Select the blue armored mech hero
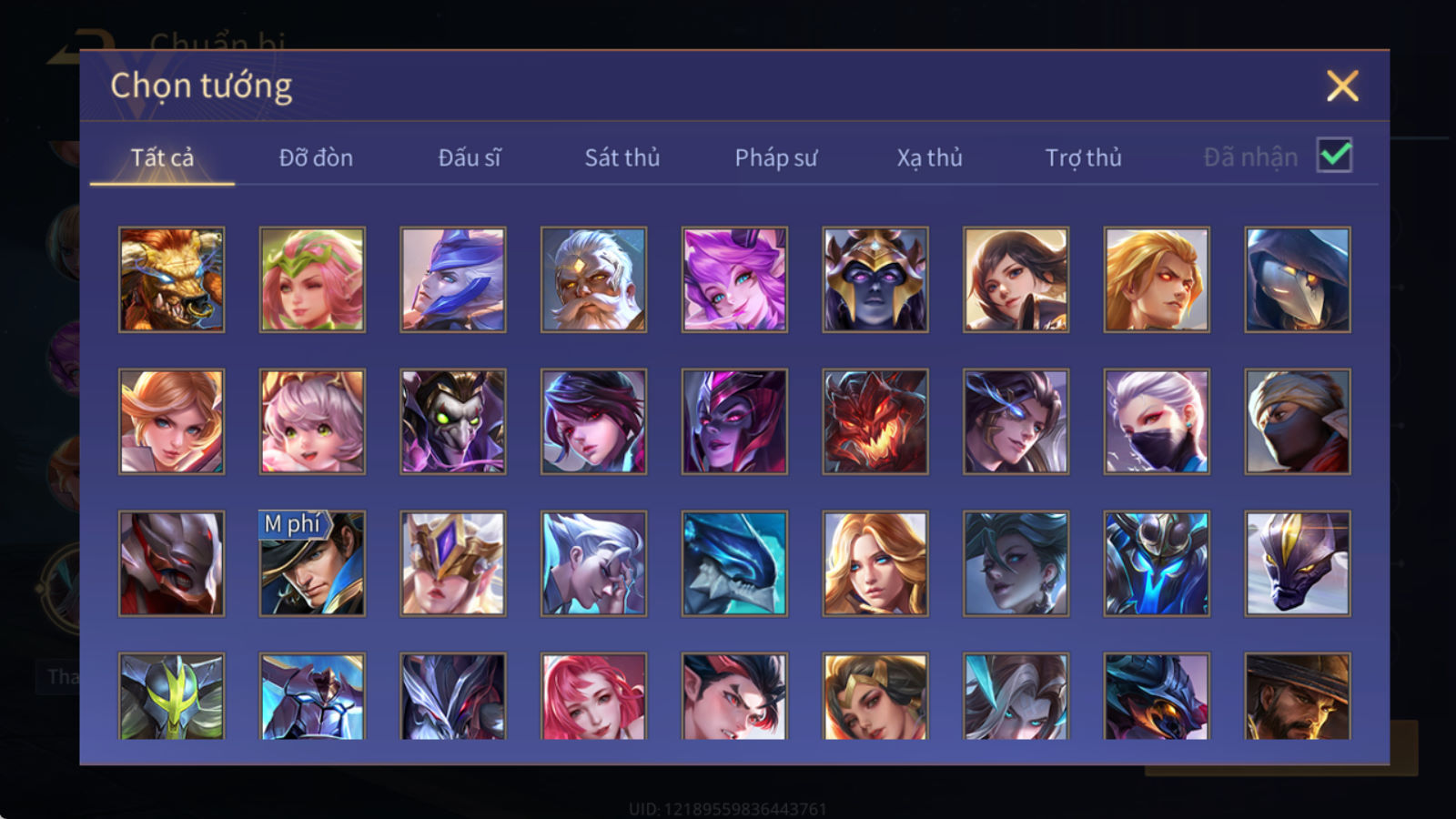This screenshot has width=1456, height=819. click(x=1157, y=563)
